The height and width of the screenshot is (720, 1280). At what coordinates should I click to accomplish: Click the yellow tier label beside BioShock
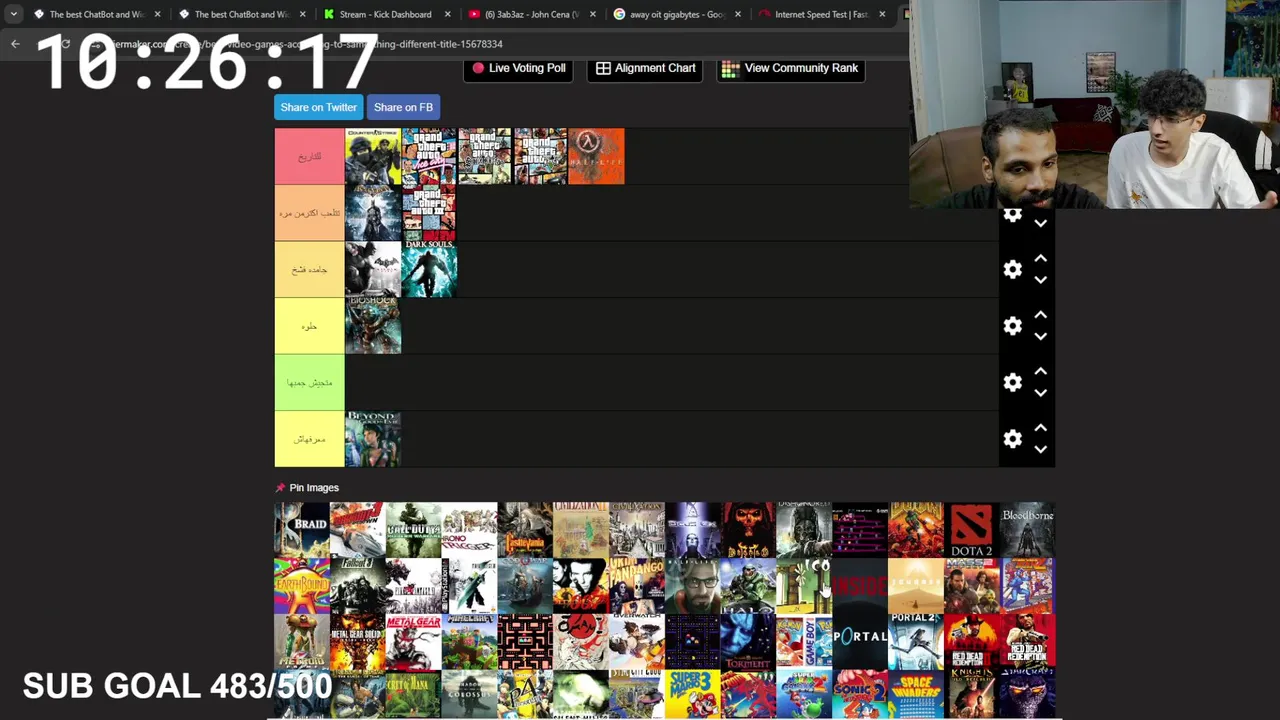pyautogui.click(x=309, y=326)
